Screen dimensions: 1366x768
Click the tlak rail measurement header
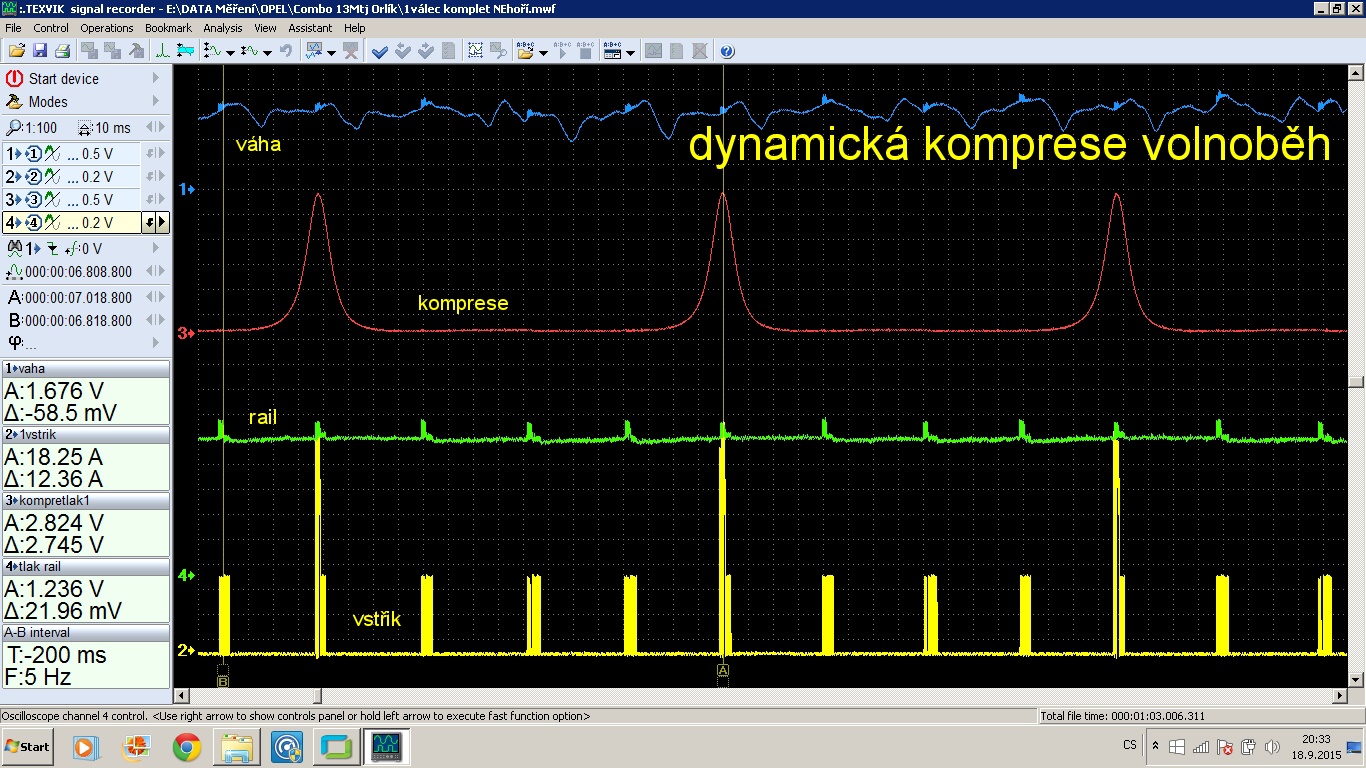click(86, 566)
